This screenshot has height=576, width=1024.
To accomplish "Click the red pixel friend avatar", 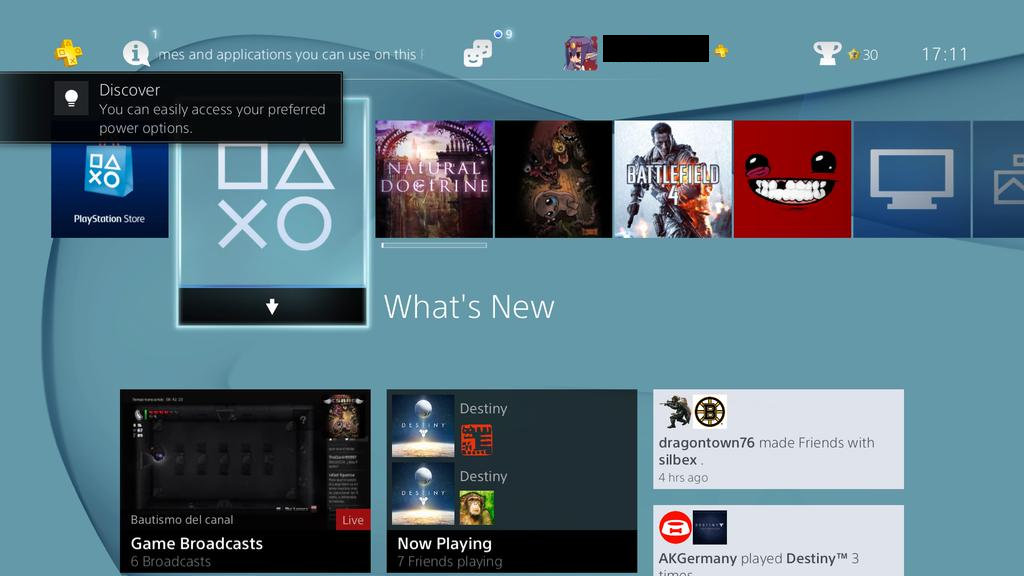I will (477, 440).
